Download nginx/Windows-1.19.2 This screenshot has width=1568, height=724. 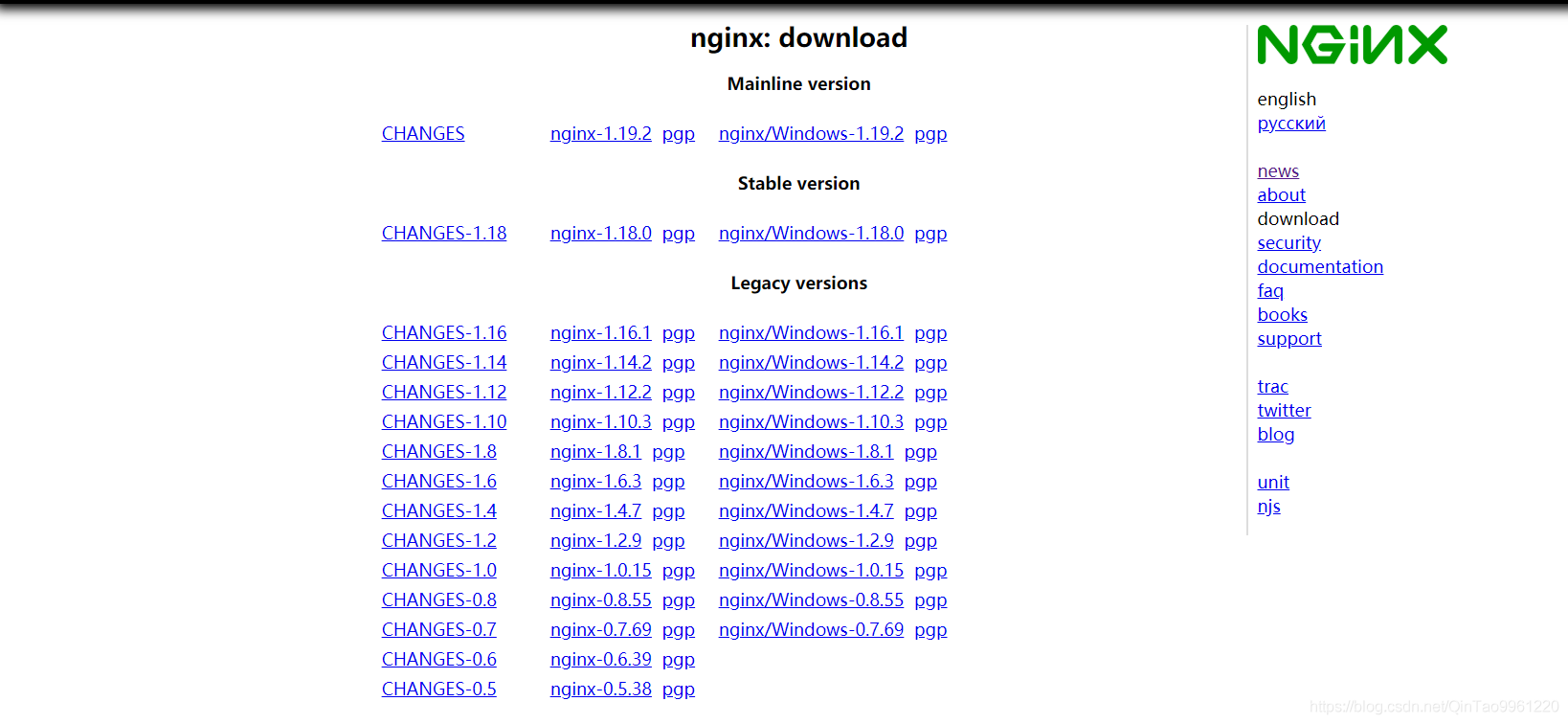811,134
